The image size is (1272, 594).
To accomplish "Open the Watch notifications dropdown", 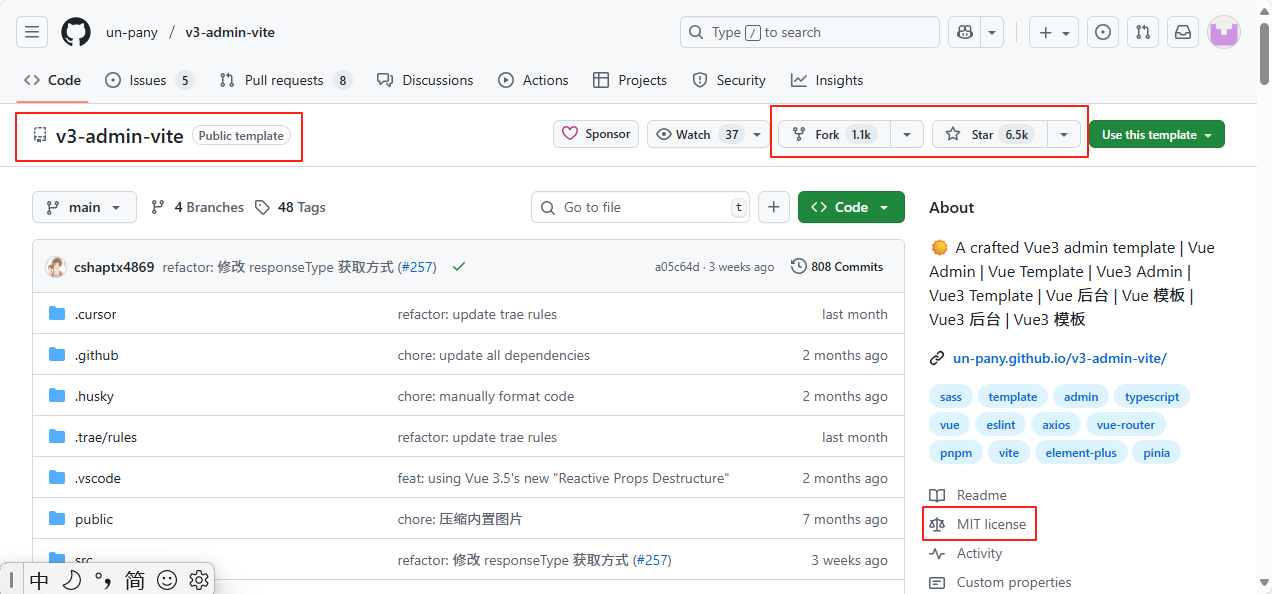I will pyautogui.click(x=709, y=134).
